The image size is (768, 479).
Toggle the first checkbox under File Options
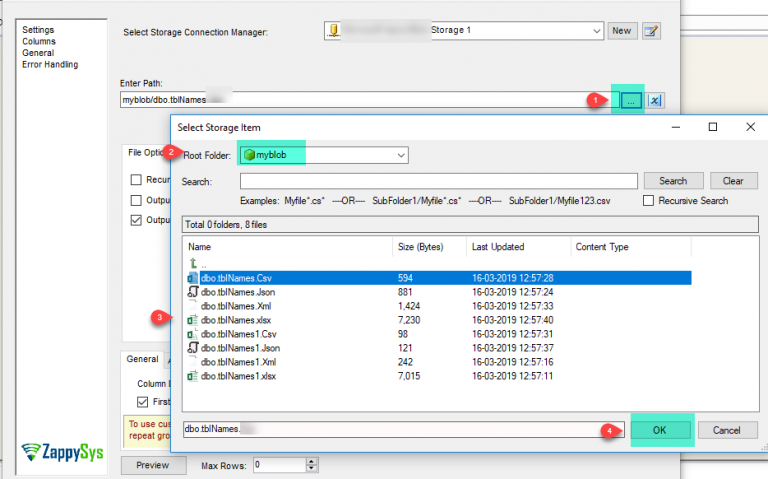[135, 180]
